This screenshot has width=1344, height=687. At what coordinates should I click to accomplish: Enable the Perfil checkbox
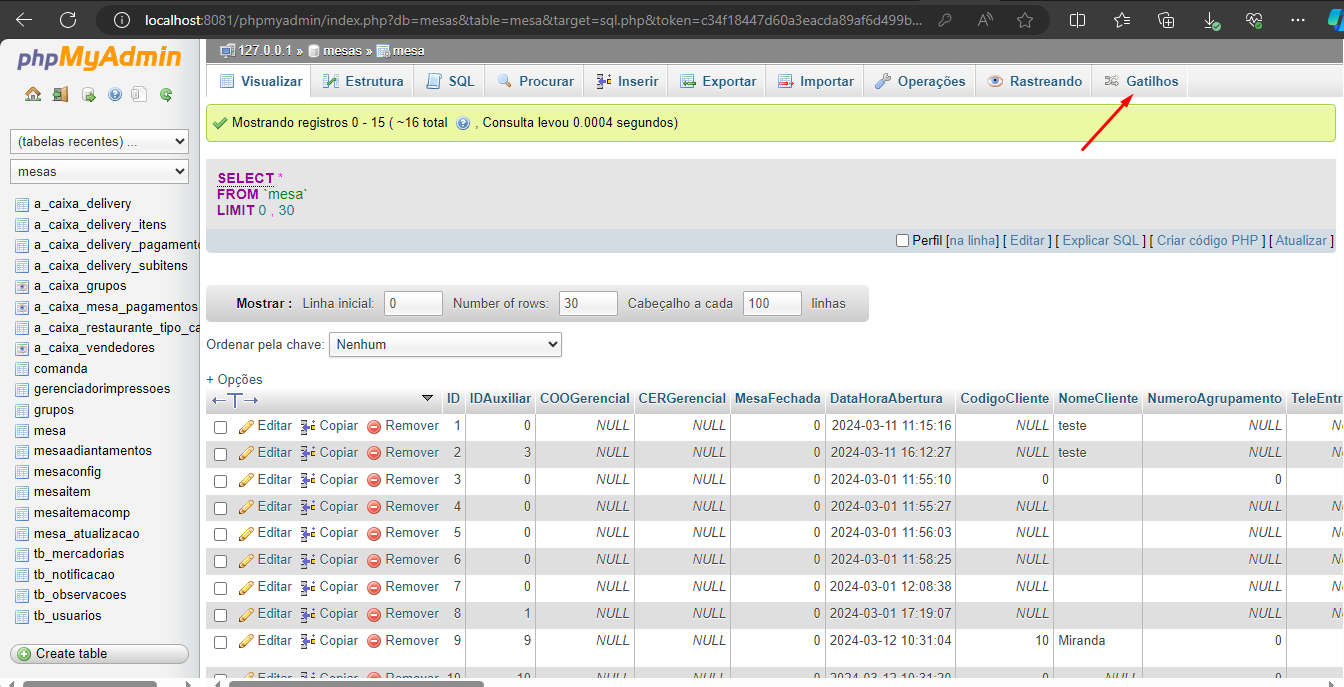coord(902,241)
